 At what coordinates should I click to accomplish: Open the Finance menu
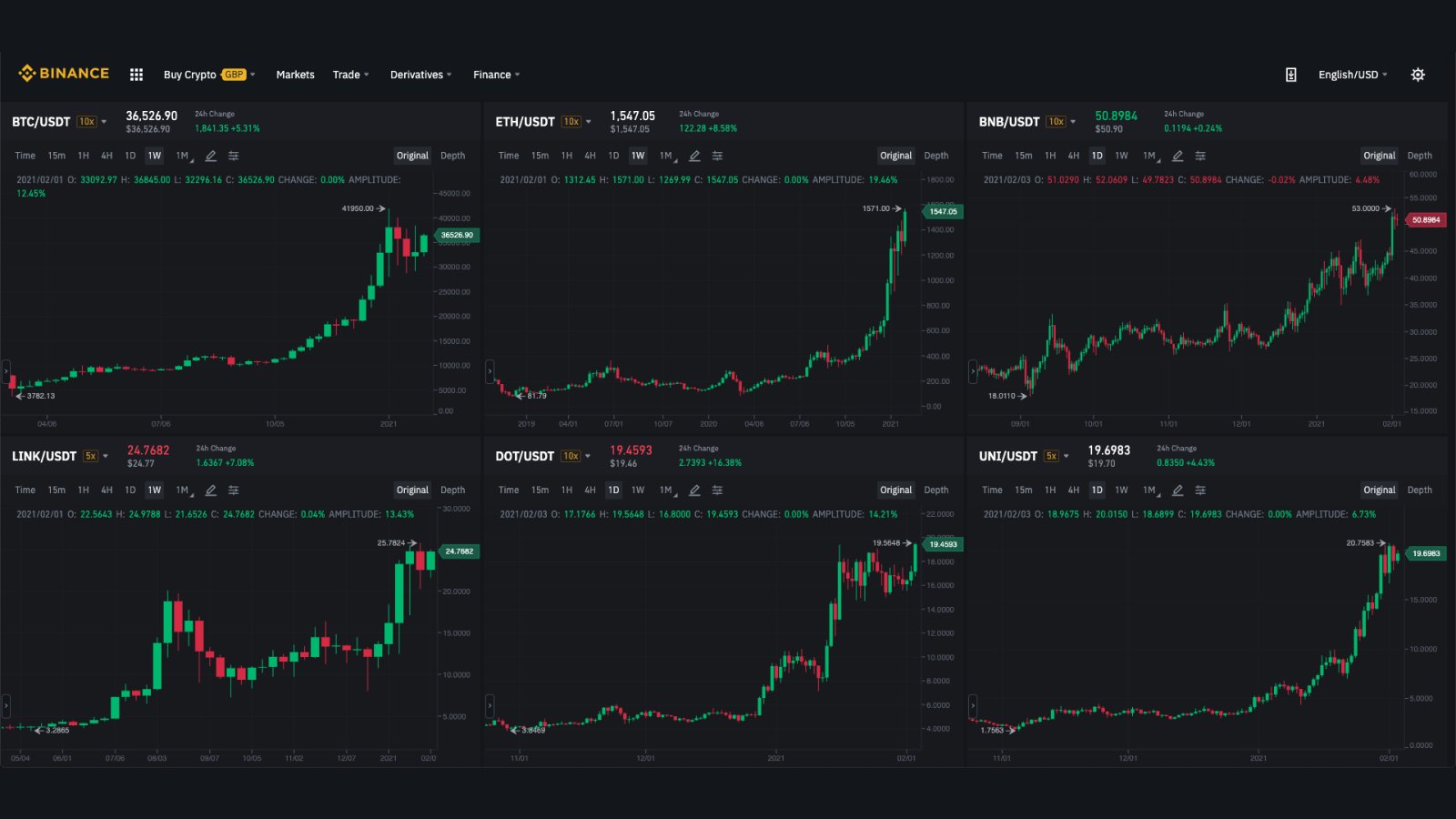pos(496,75)
